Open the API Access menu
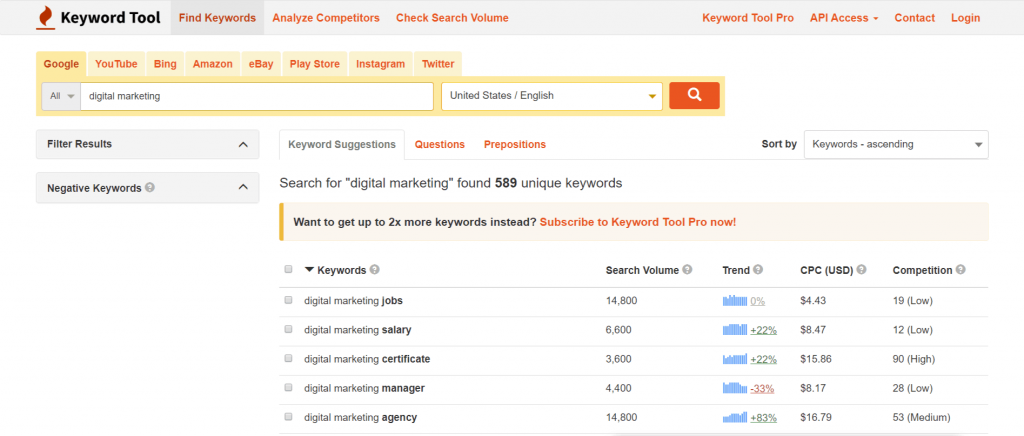 click(x=844, y=18)
